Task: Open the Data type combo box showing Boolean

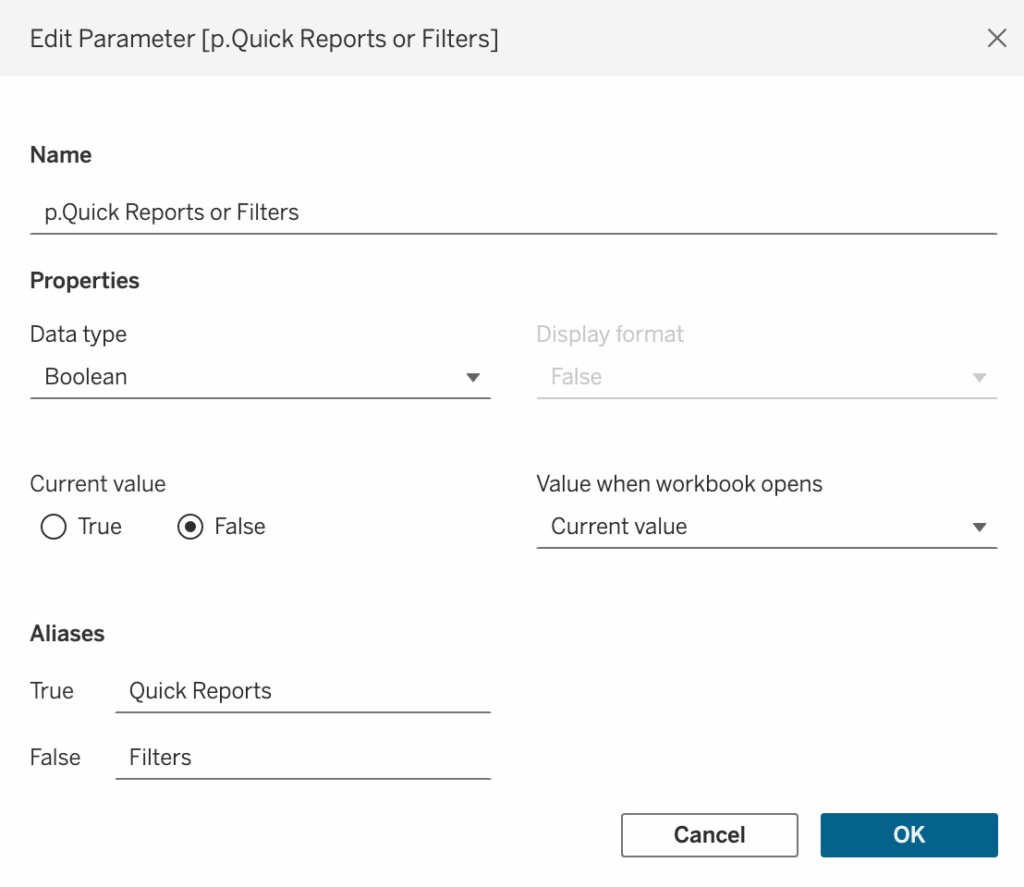Action: point(250,378)
